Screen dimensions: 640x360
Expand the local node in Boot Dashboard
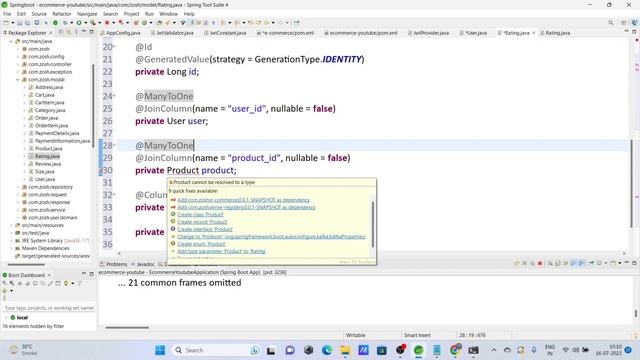pyautogui.click(x=6, y=317)
